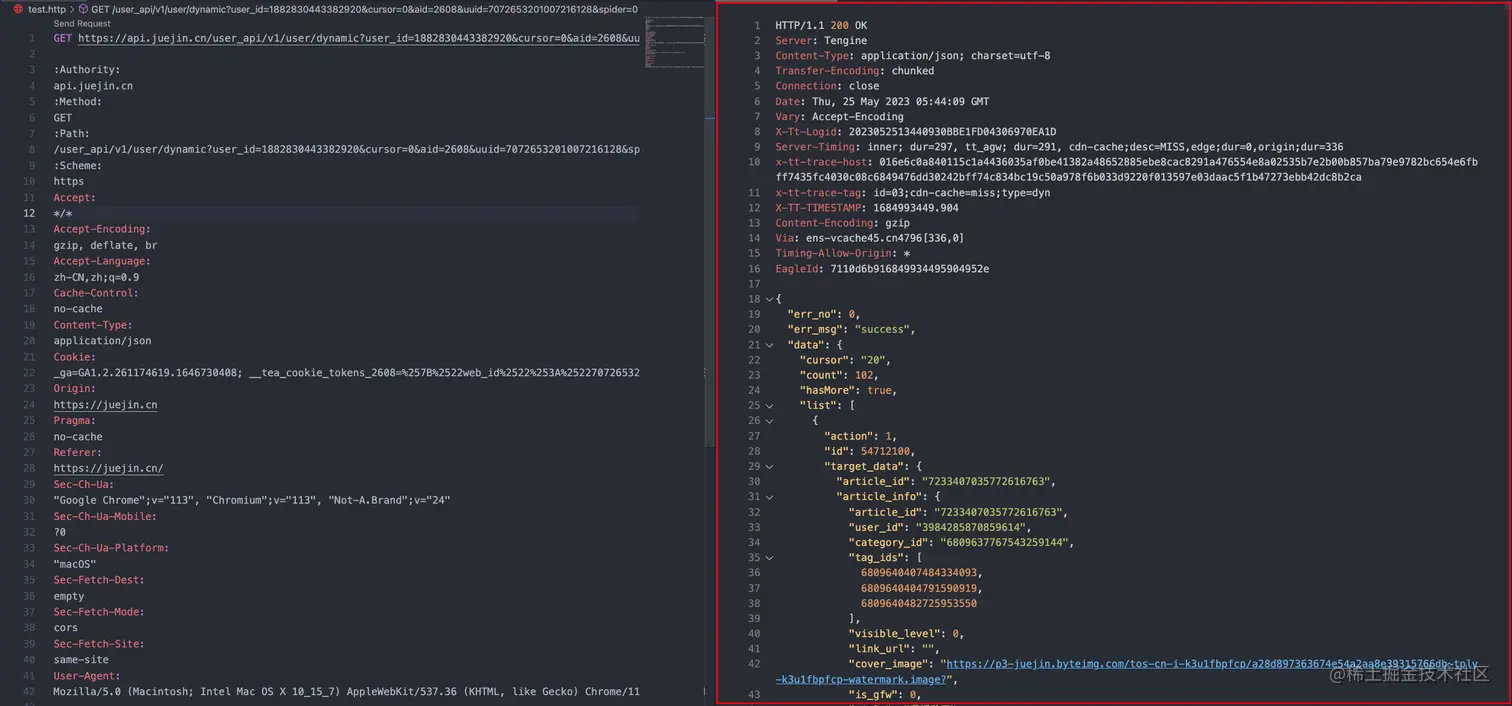Screen dimensions: 1512x706
Task: Click the Sec-Ch-Ua: header name
Action: (x=84, y=484)
